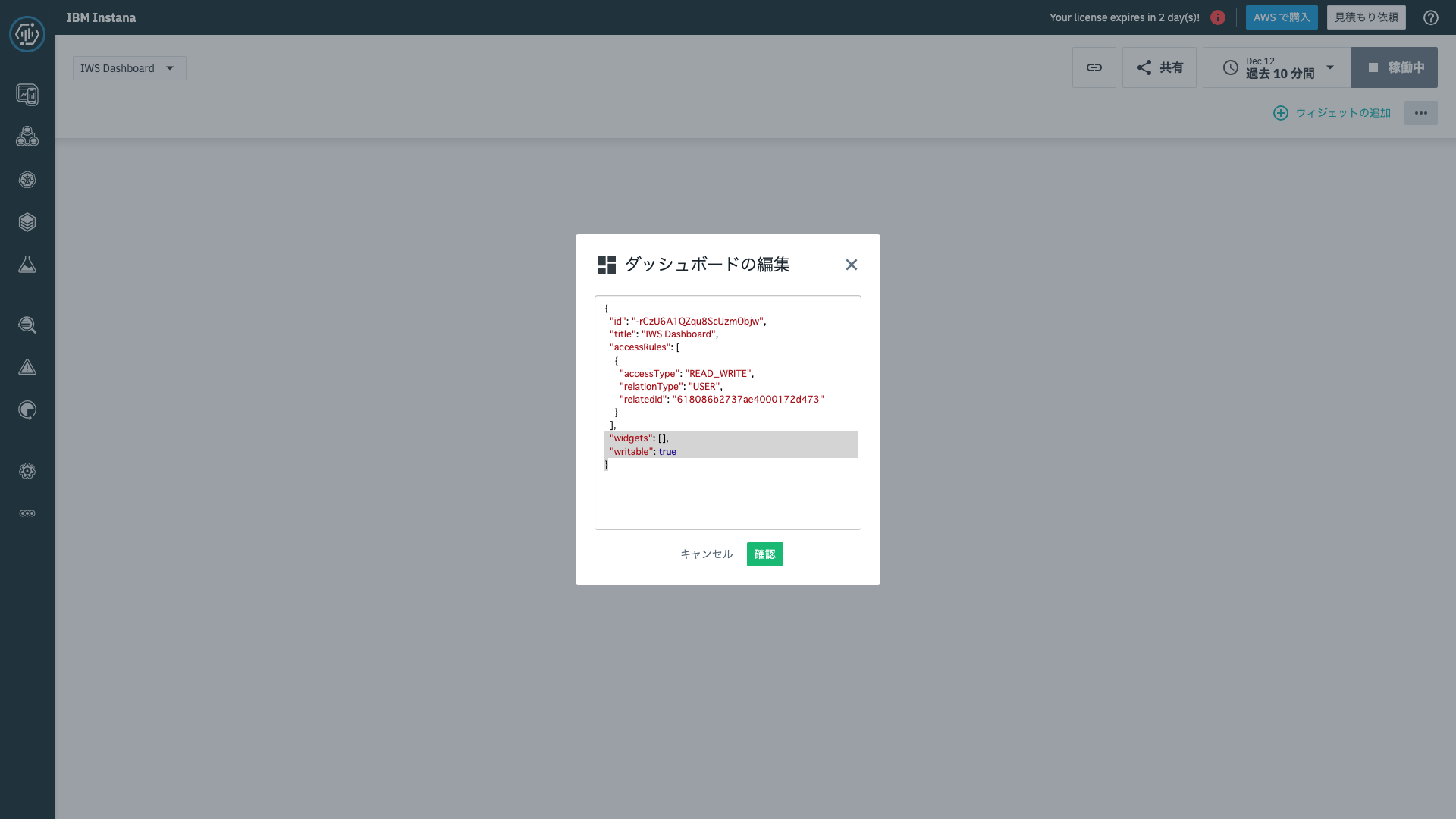Confirm edits with the 確認 button

pyautogui.click(x=764, y=554)
